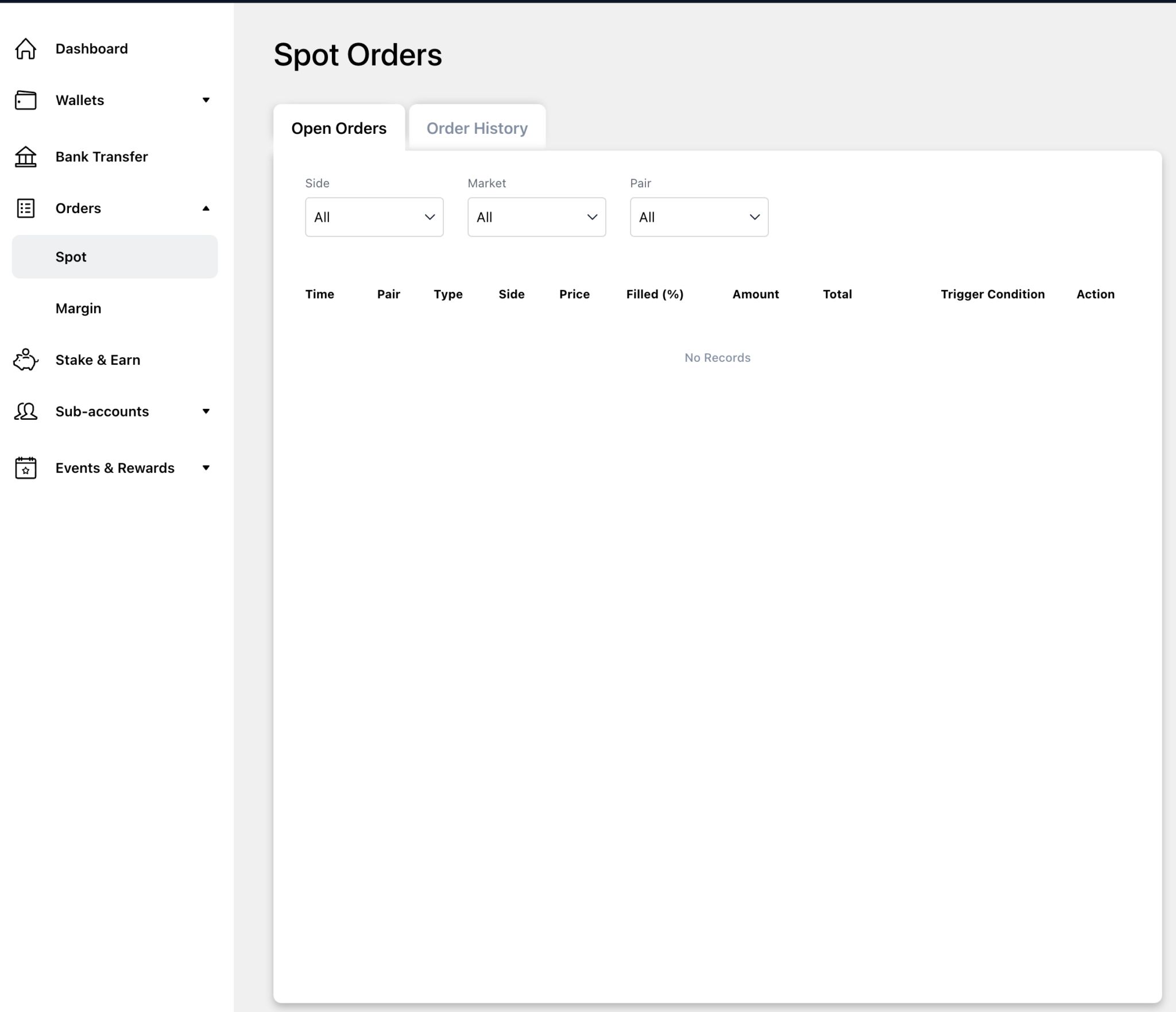The height and width of the screenshot is (1012, 1176).
Task: Navigate to Bank Transfer label
Action: coord(102,157)
